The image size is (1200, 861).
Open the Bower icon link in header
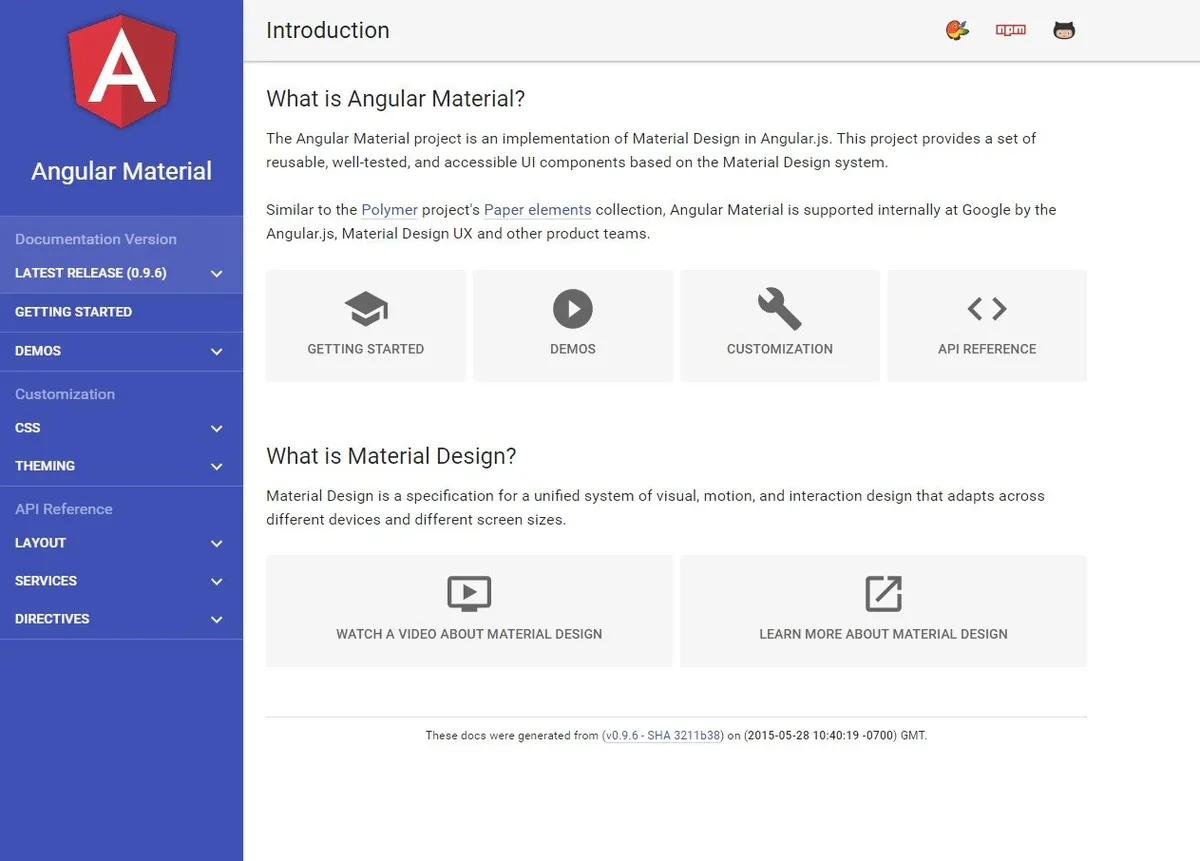(x=957, y=30)
